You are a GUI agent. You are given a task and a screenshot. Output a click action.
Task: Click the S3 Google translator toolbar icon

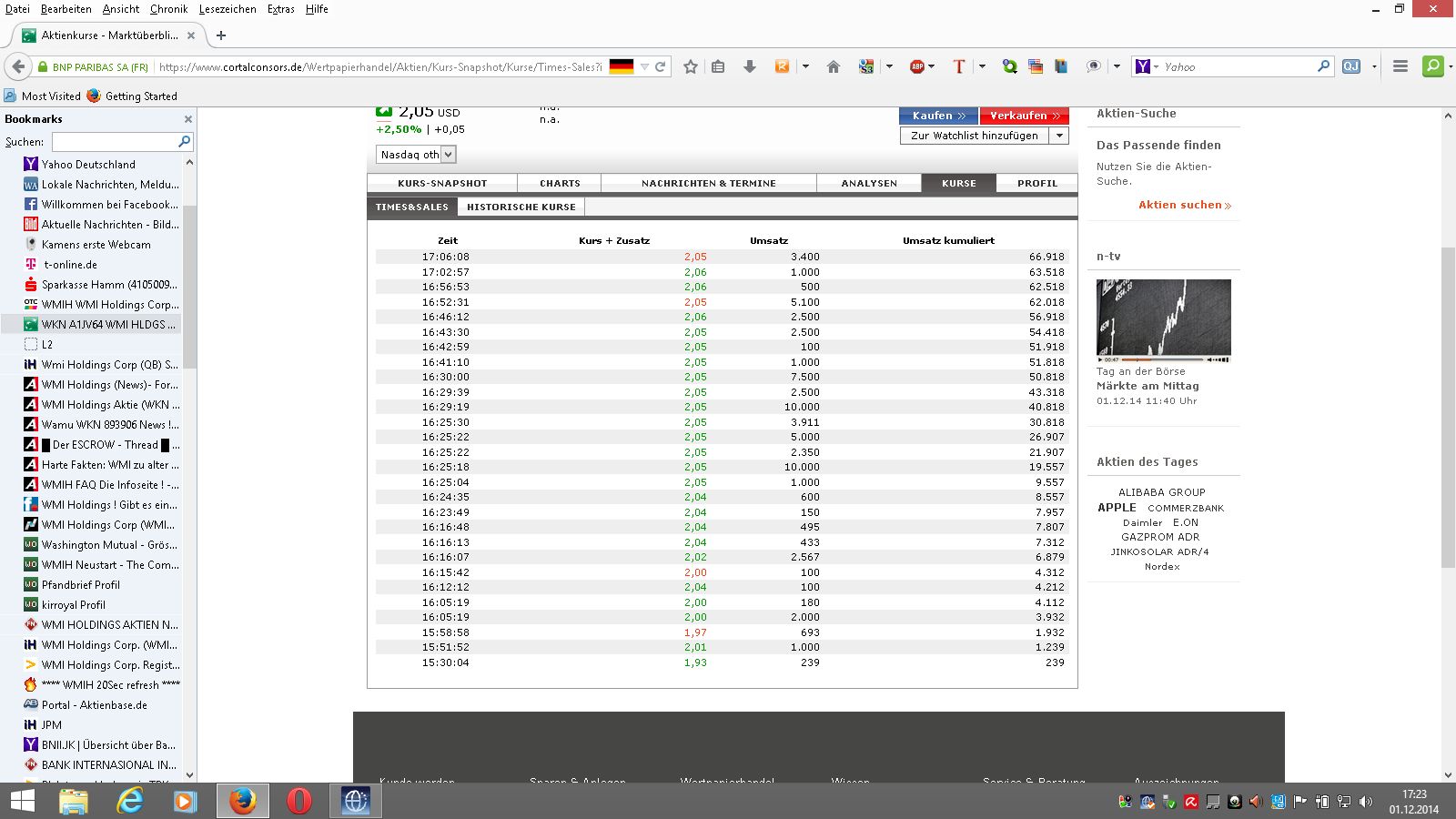tap(866, 66)
